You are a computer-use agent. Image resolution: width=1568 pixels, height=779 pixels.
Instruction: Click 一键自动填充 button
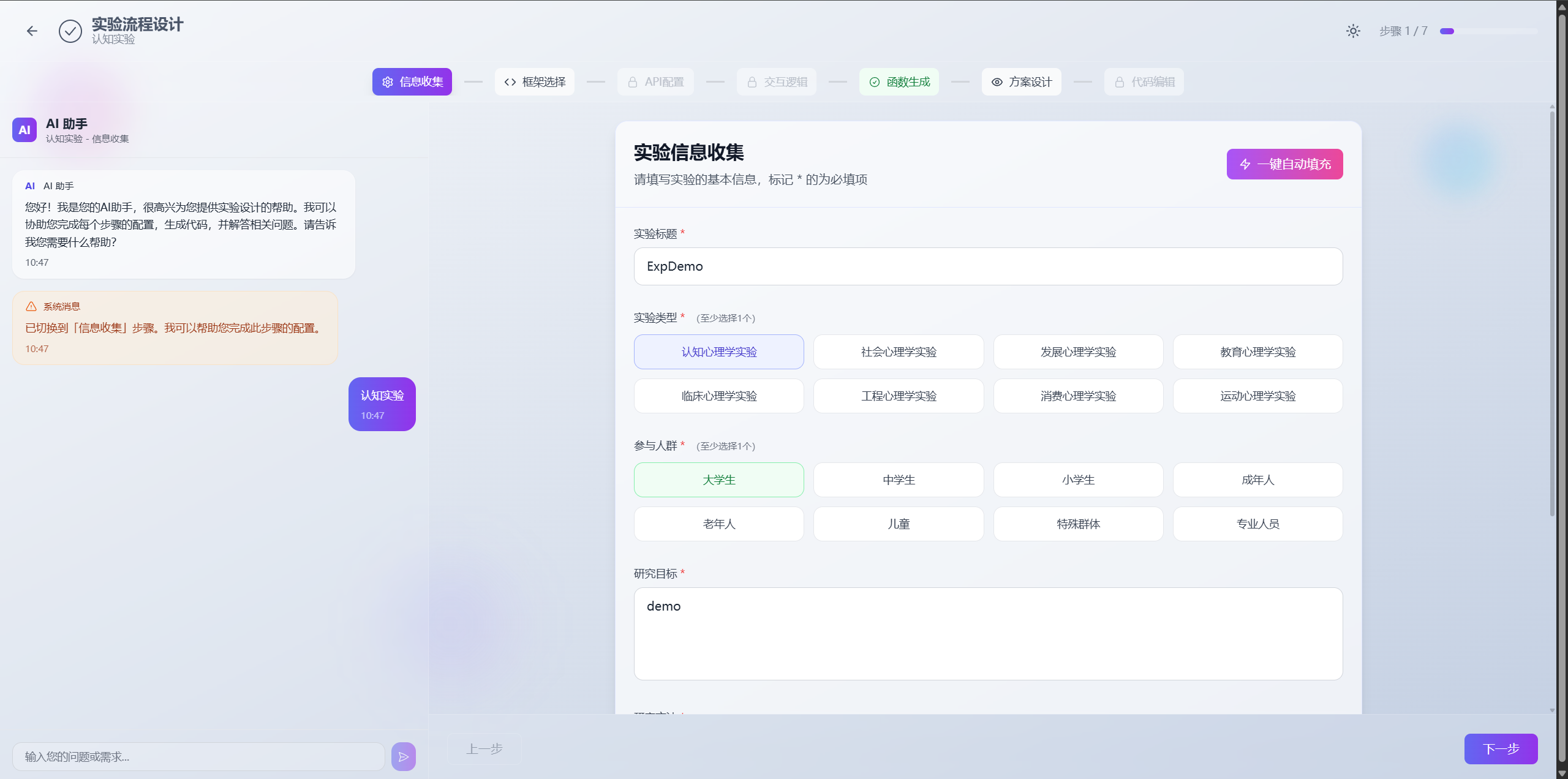tap(1285, 164)
